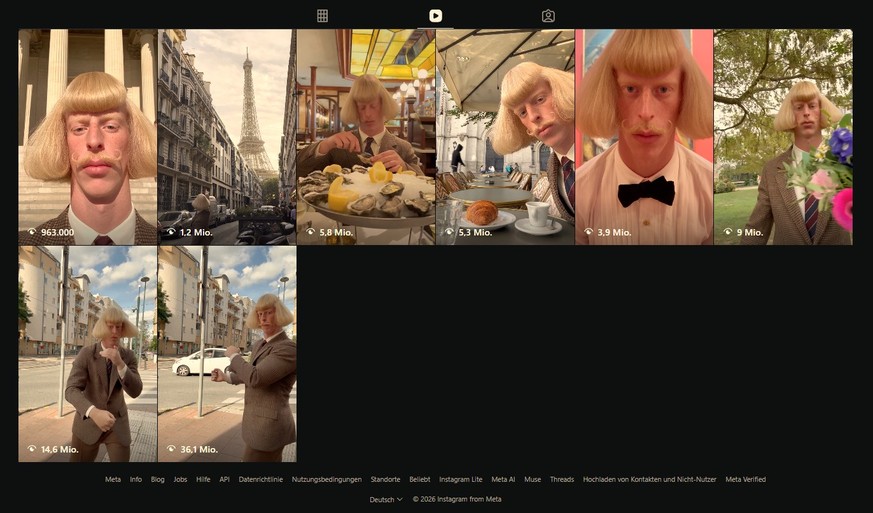Screen dimensions: 873x513
Task: Click the eye icon beside 963.000
Action: 32,232
